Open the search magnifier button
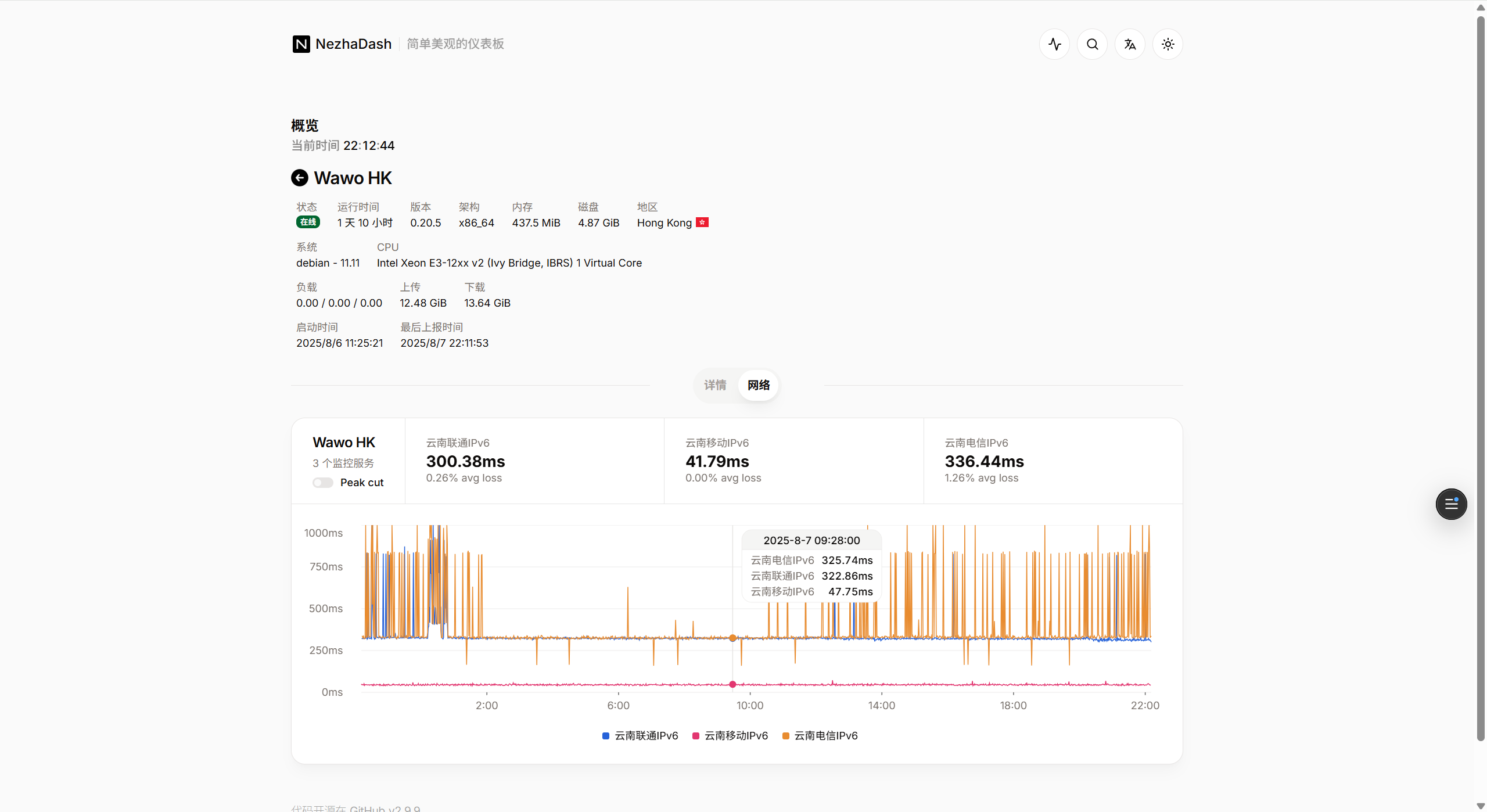The width and height of the screenshot is (1487, 812). pos(1092,44)
